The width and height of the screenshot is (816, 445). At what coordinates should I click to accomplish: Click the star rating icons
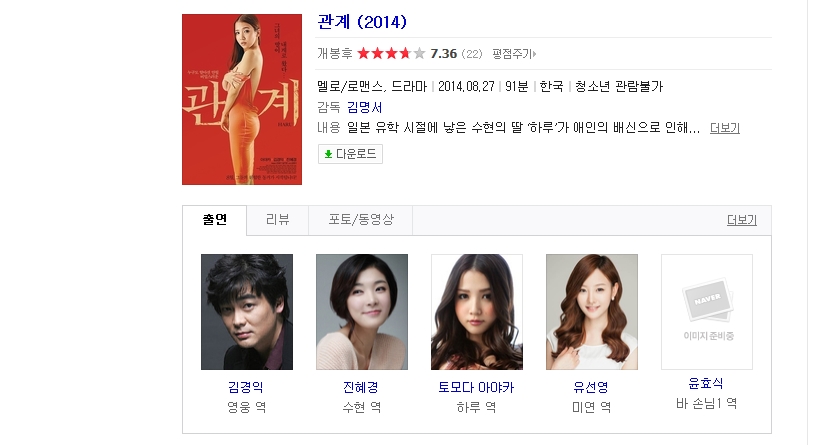(x=391, y=54)
